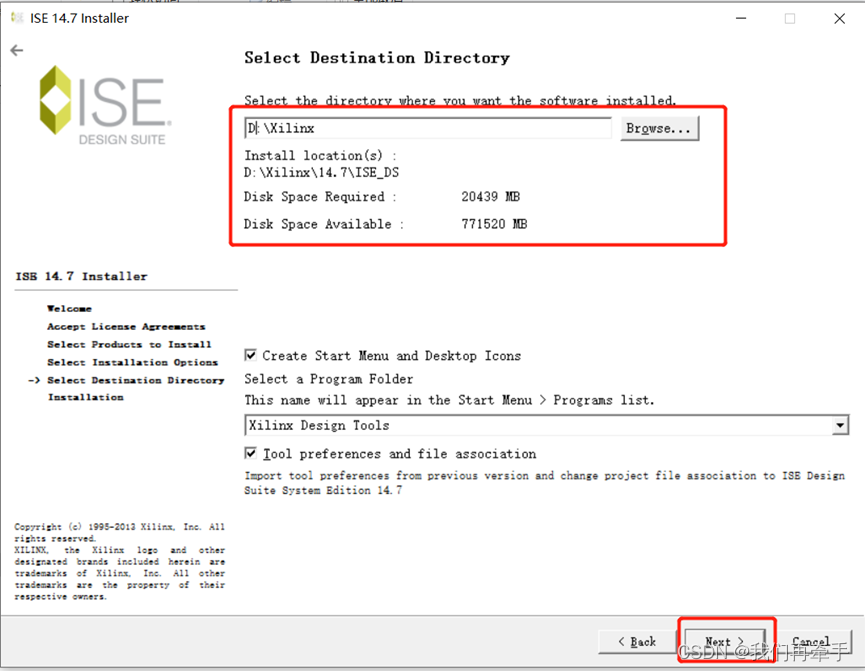Click the Xilinx copyright notice text
The height and width of the screenshot is (671, 865).
[x=119, y=562]
